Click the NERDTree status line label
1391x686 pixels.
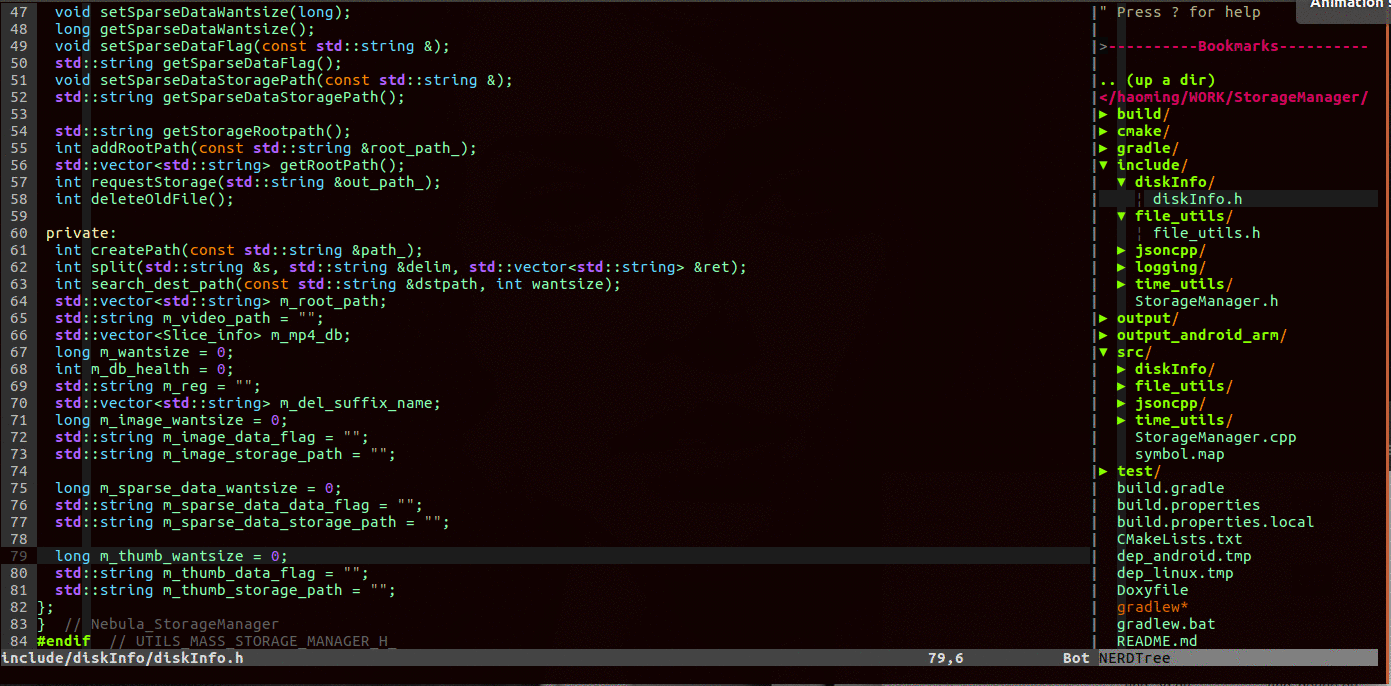point(1135,658)
